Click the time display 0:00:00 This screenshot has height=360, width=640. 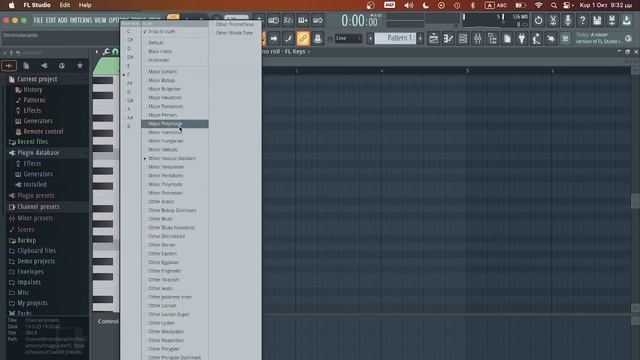(360, 21)
